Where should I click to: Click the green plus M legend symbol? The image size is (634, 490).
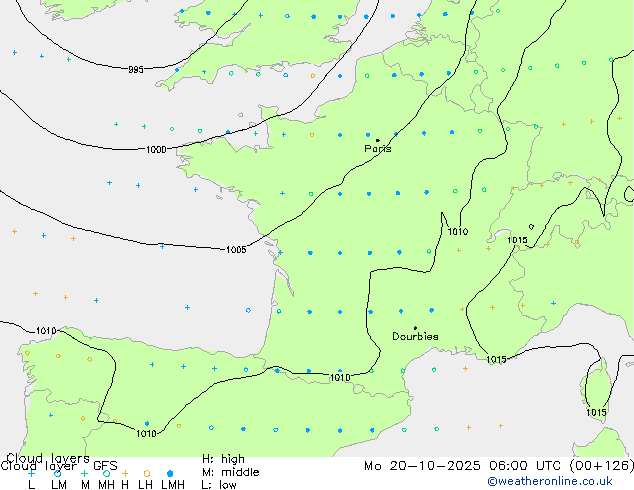pyautogui.click(x=84, y=473)
